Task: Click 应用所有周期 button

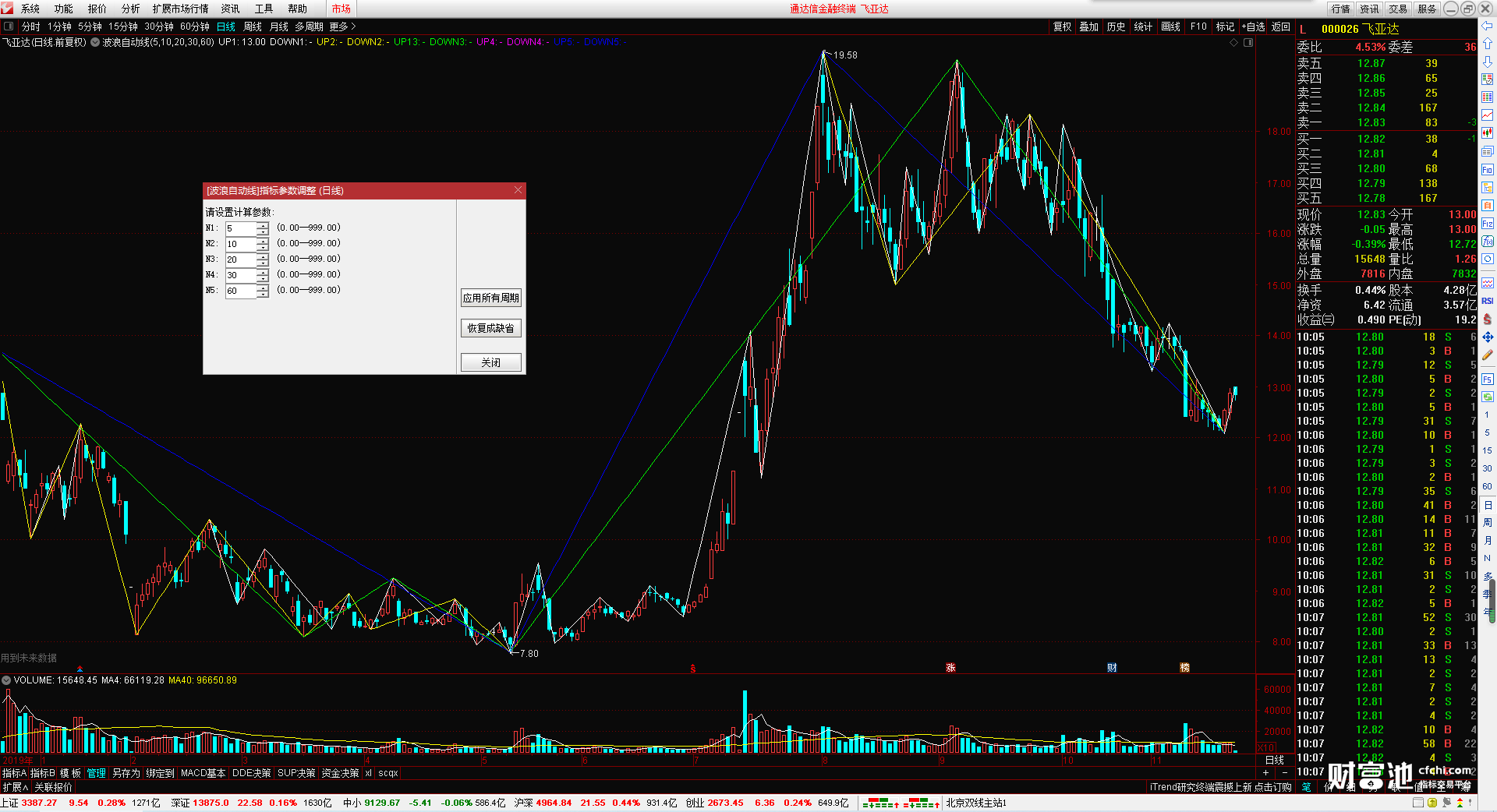Action: tap(491, 298)
